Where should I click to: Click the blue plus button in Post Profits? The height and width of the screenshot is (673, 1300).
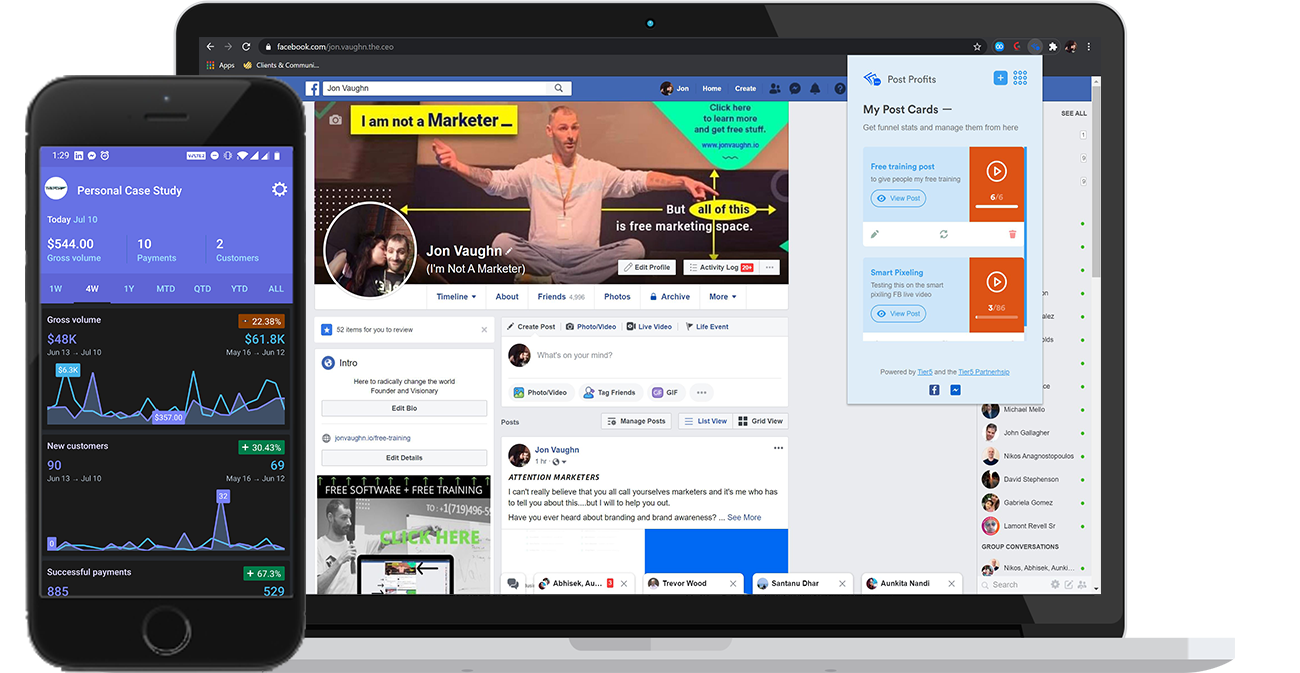pos(1000,78)
